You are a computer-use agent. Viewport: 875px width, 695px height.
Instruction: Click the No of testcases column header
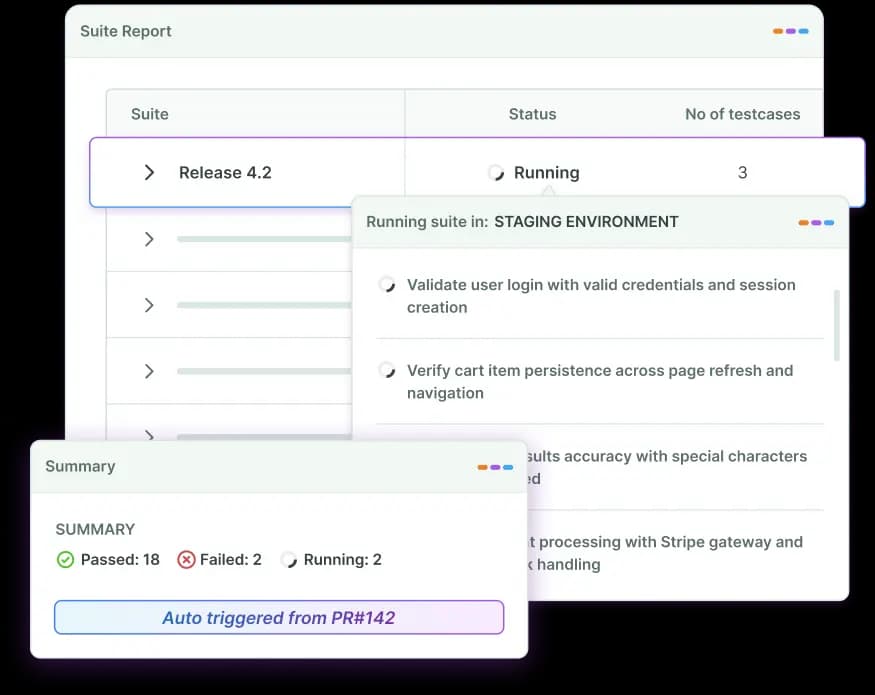[x=743, y=114]
